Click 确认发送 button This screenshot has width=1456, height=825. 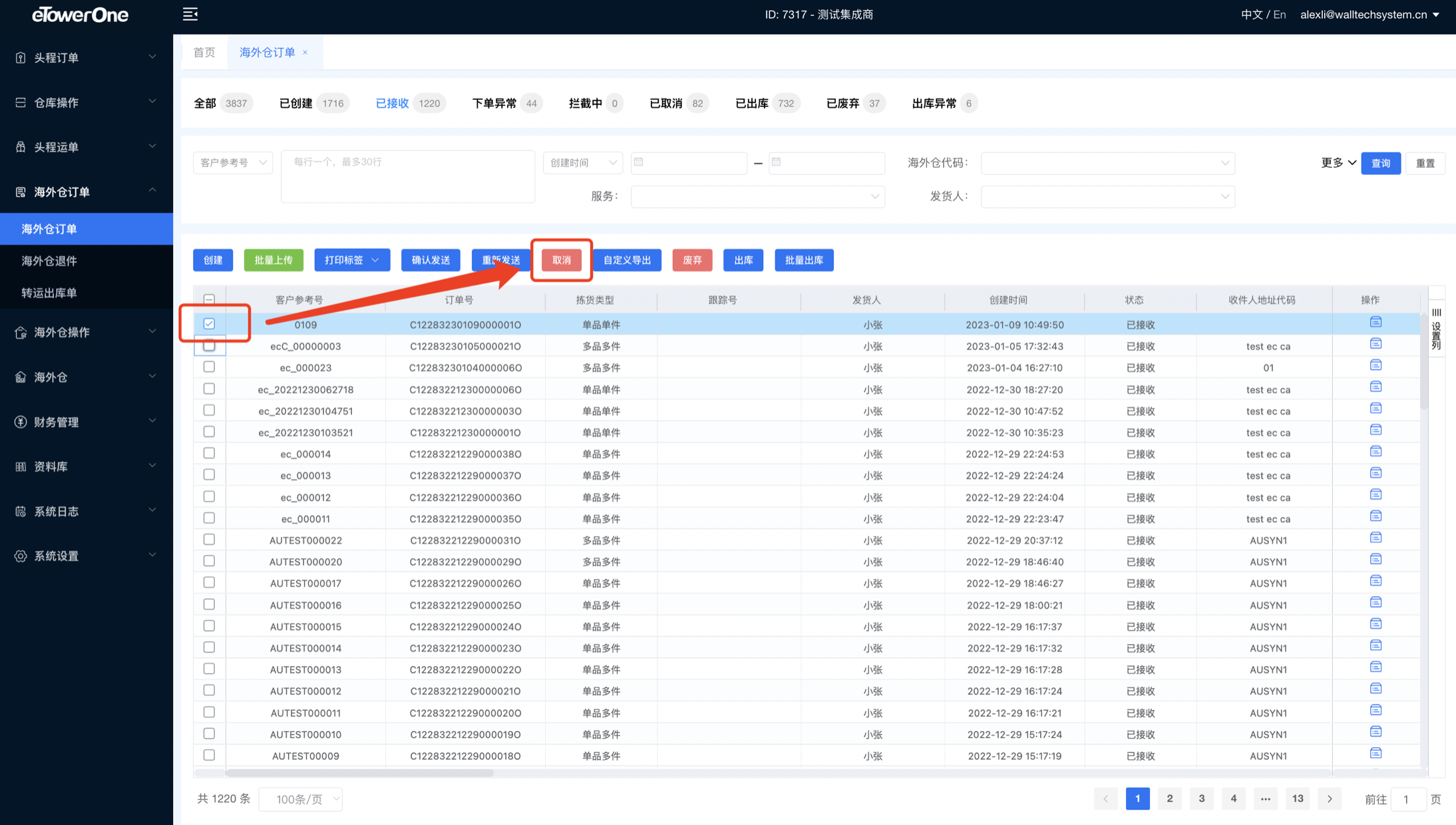point(431,260)
